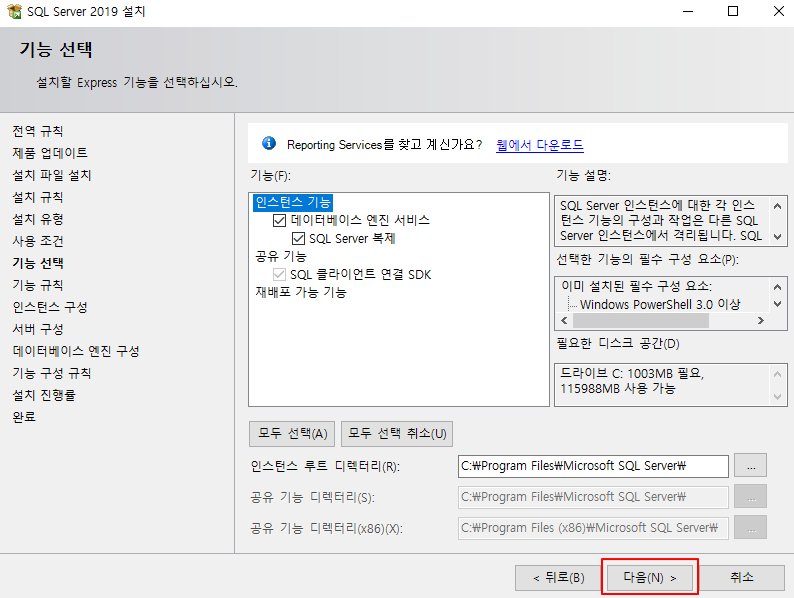Select 인스턴스 기능 tree node

click(293, 203)
